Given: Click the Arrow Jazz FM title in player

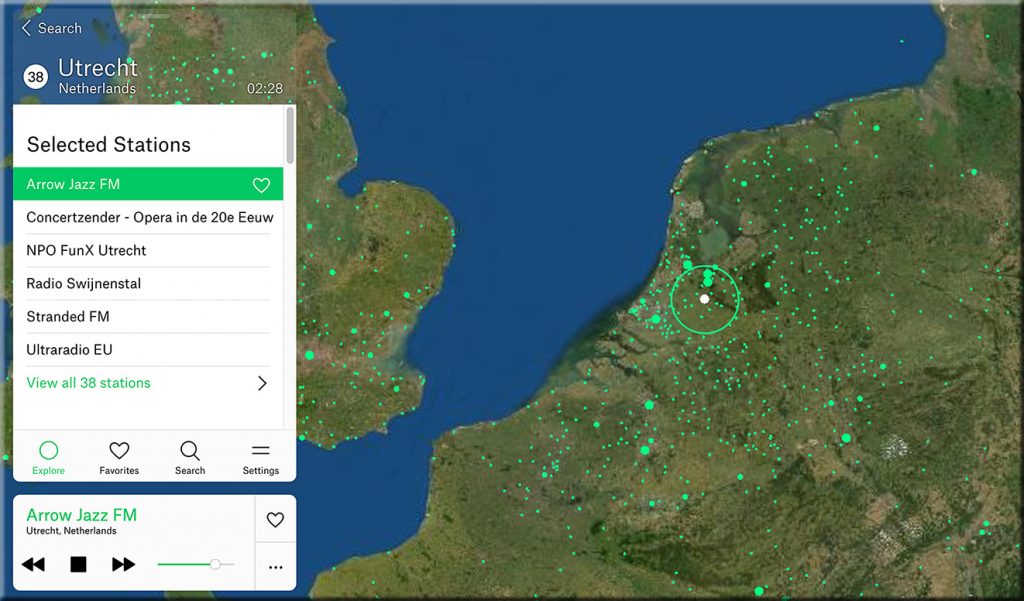Looking at the screenshot, I should (82, 515).
